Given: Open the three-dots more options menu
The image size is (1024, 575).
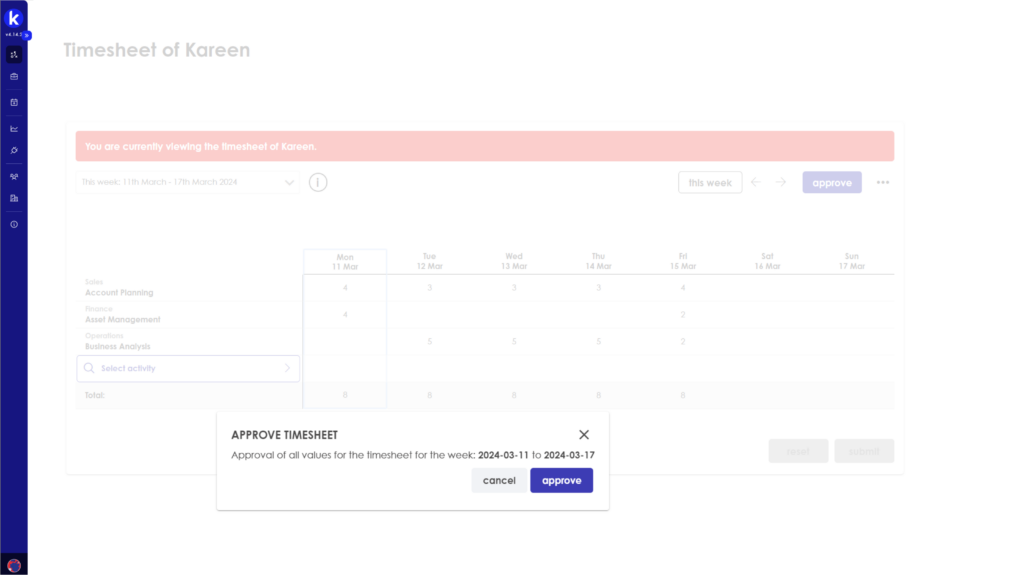Looking at the screenshot, I should (x=883, y=182).
